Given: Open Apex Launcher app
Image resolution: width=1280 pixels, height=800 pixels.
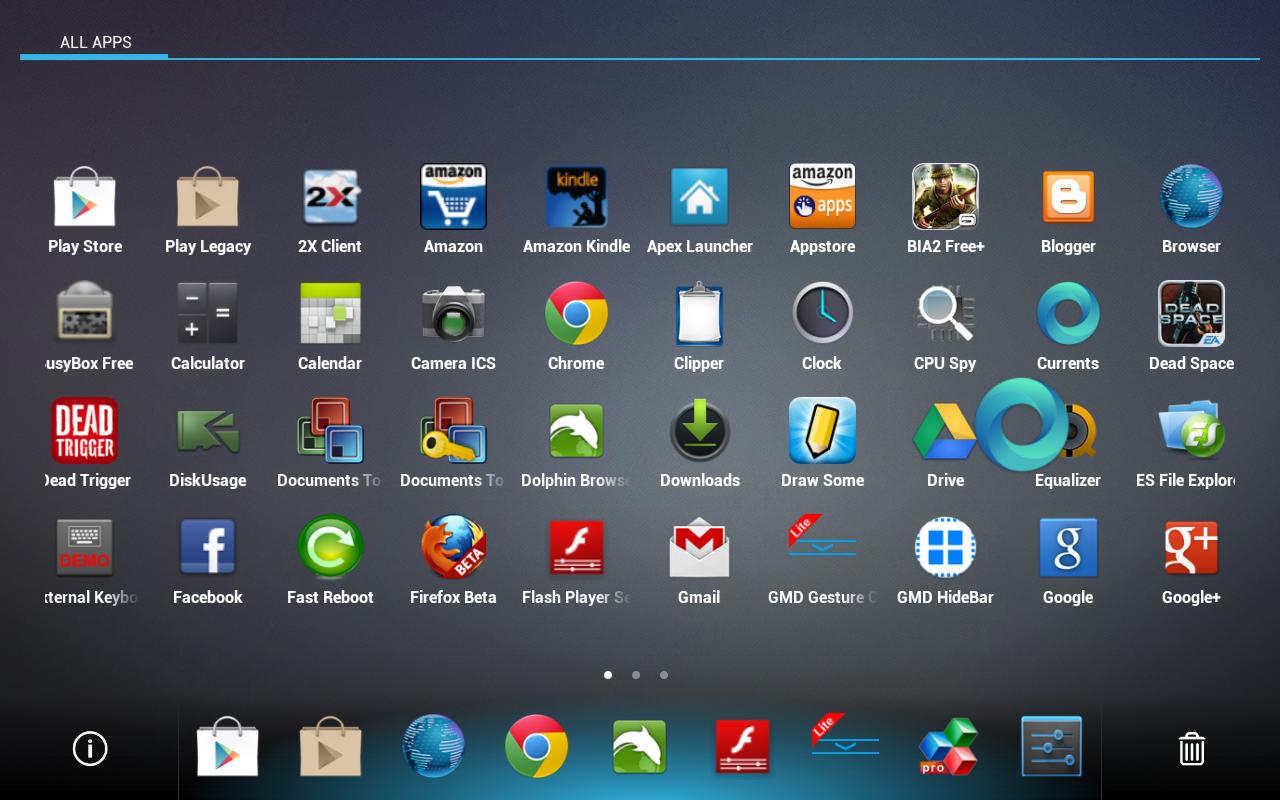Looking at the screenshot, I should pyautogui.click(x=699, y=197).
